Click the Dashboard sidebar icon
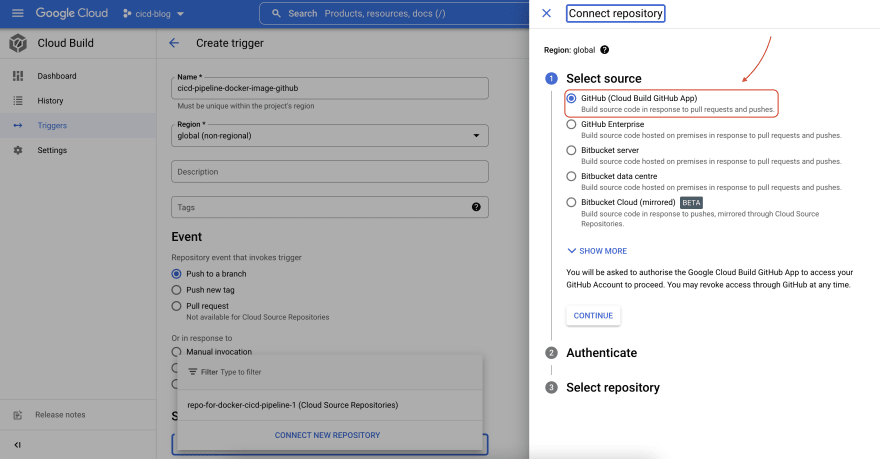 (x=18, y=76)
